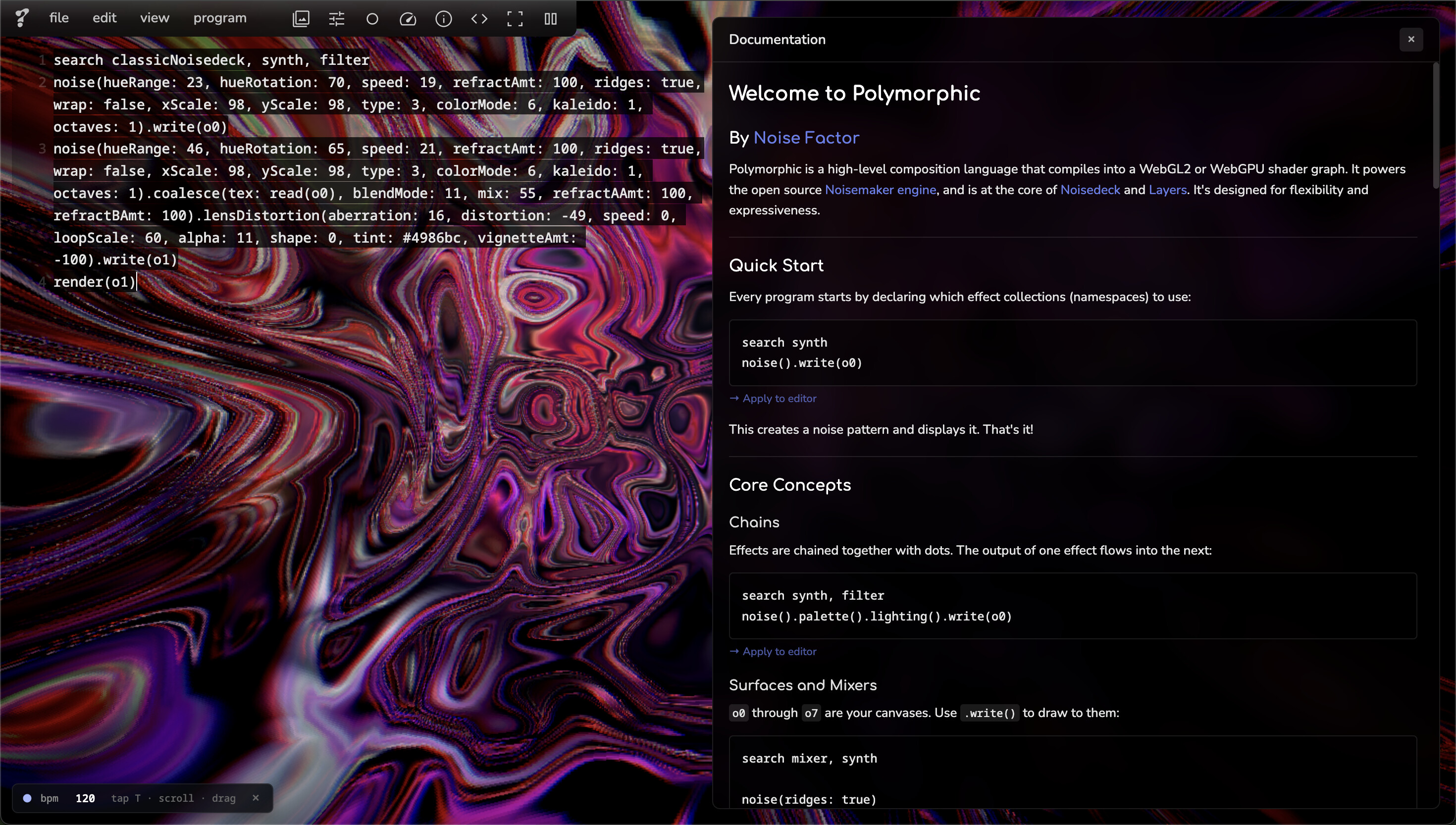
Task: Click the 'Quick Start' heading
Action: pos(776,265)
